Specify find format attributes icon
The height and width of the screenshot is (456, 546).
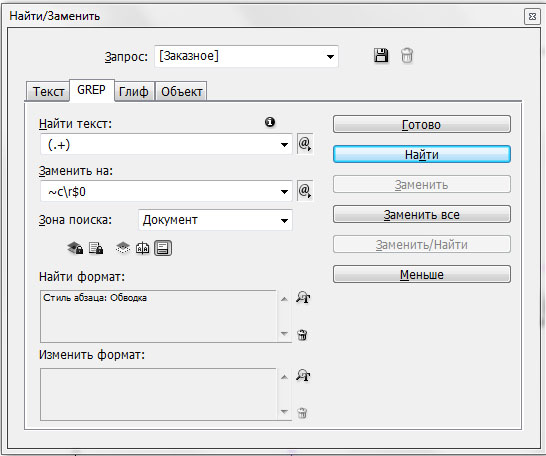click(x=303, y=298)
